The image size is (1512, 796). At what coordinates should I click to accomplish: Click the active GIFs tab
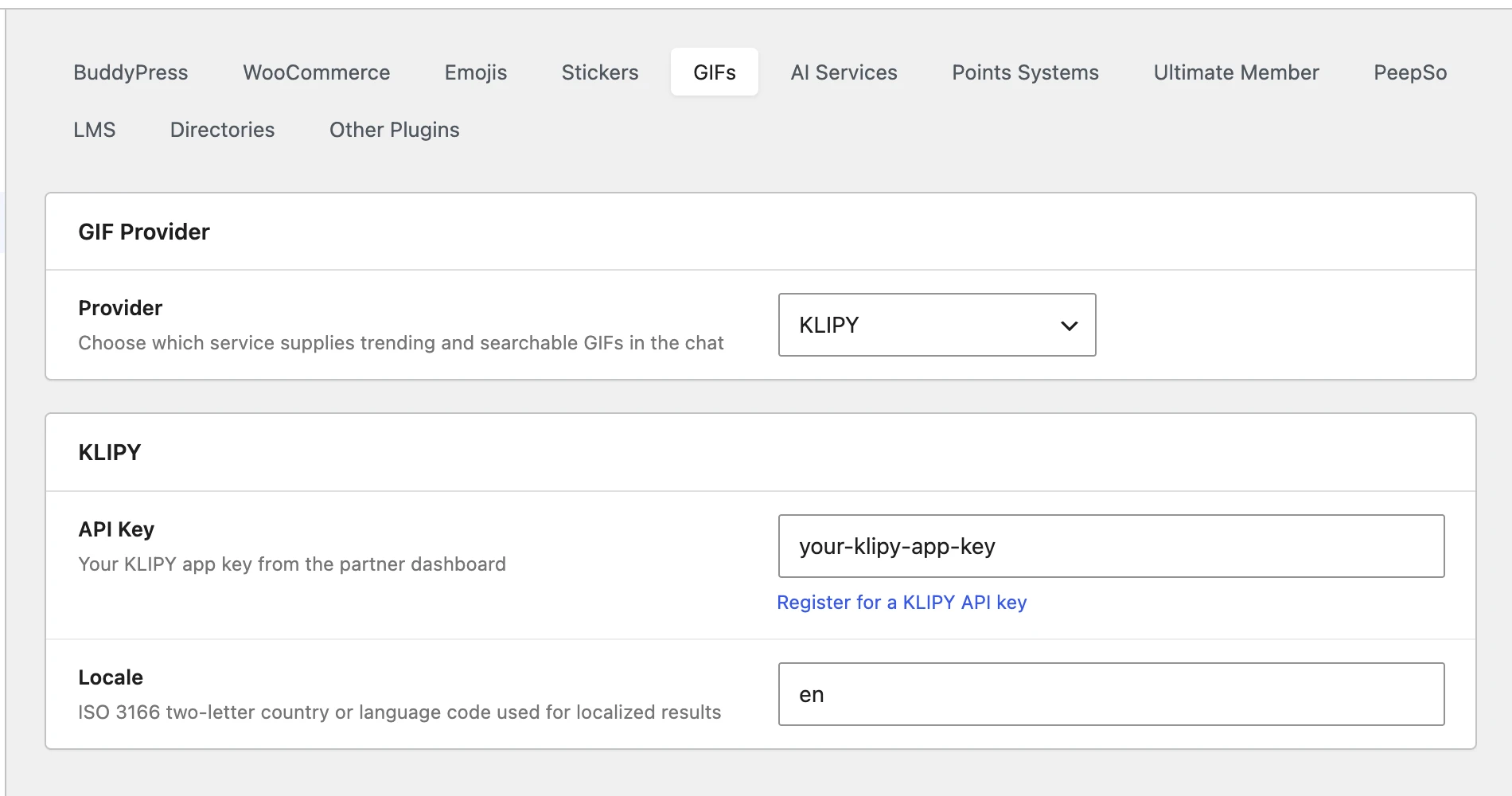(715, 72)
